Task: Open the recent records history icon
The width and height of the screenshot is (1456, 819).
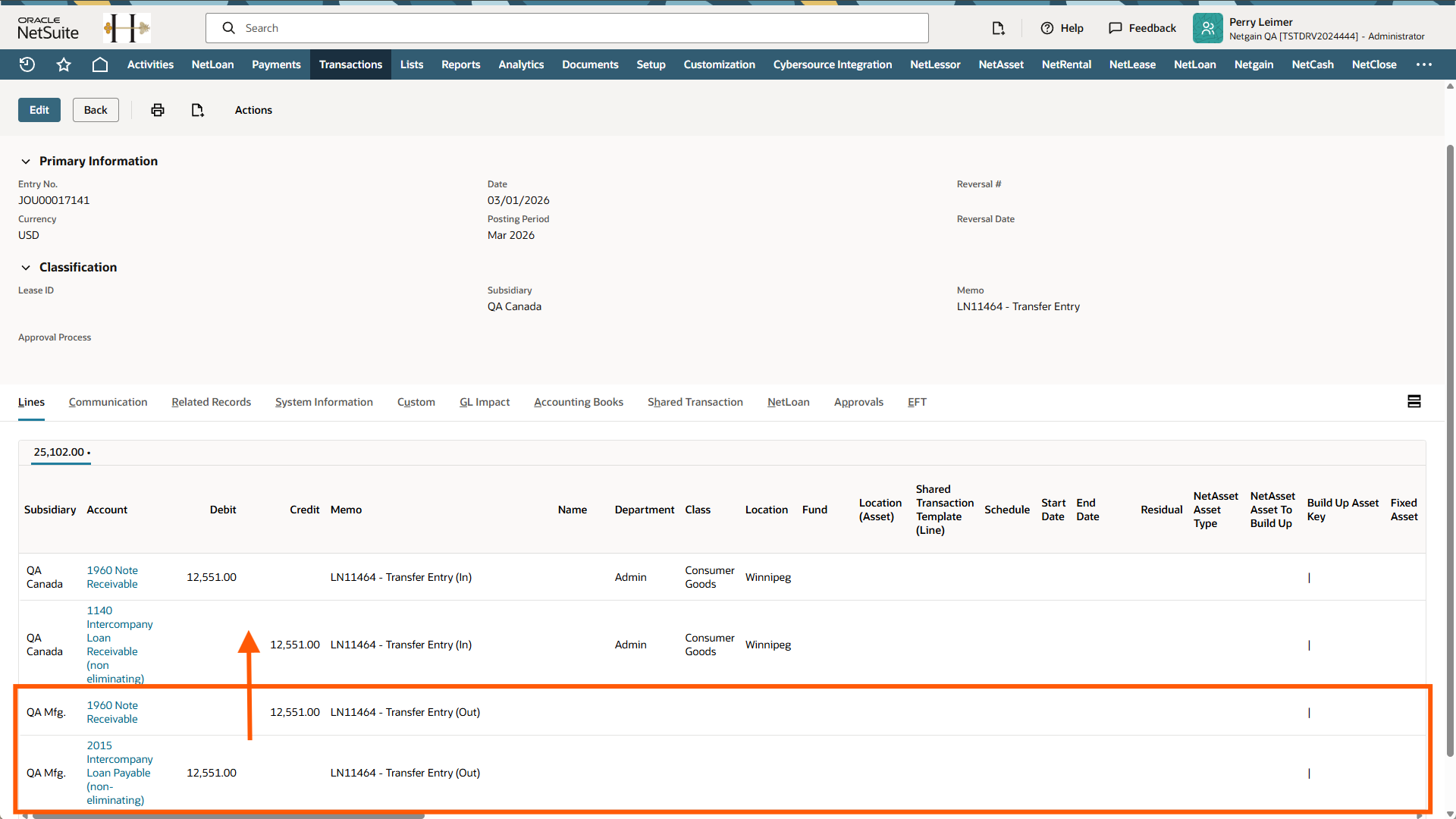Action: [x=27, y=64]
